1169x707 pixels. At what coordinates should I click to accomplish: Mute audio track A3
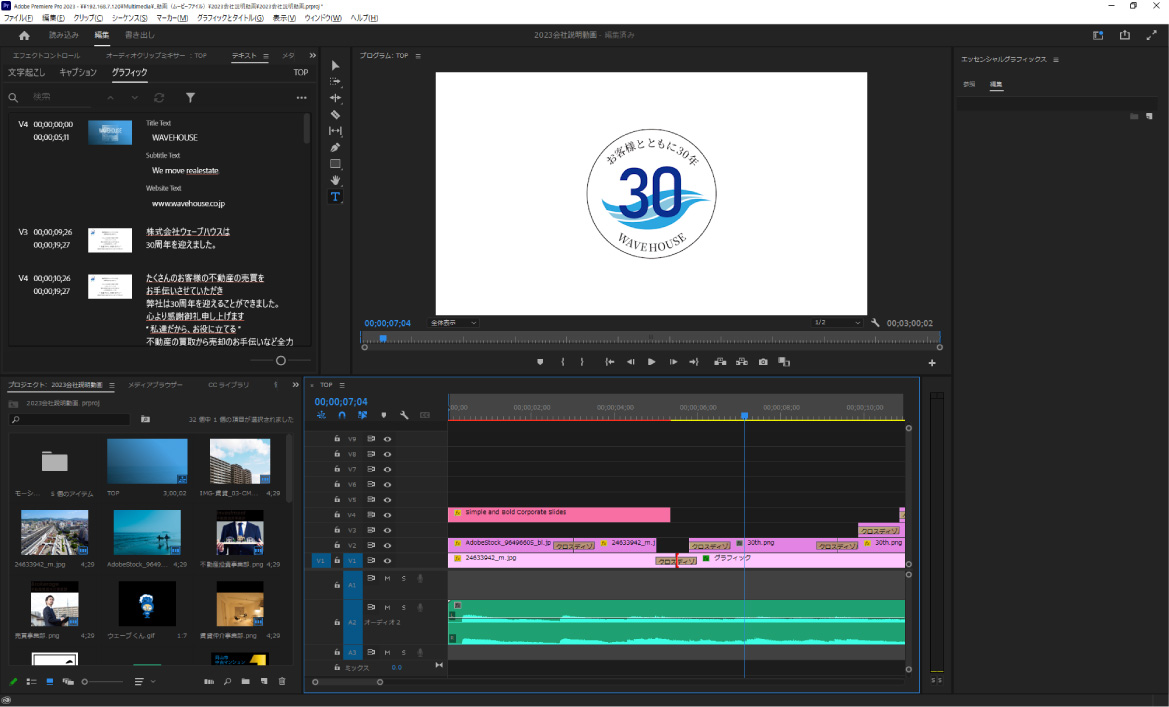[x=387, y=653]
